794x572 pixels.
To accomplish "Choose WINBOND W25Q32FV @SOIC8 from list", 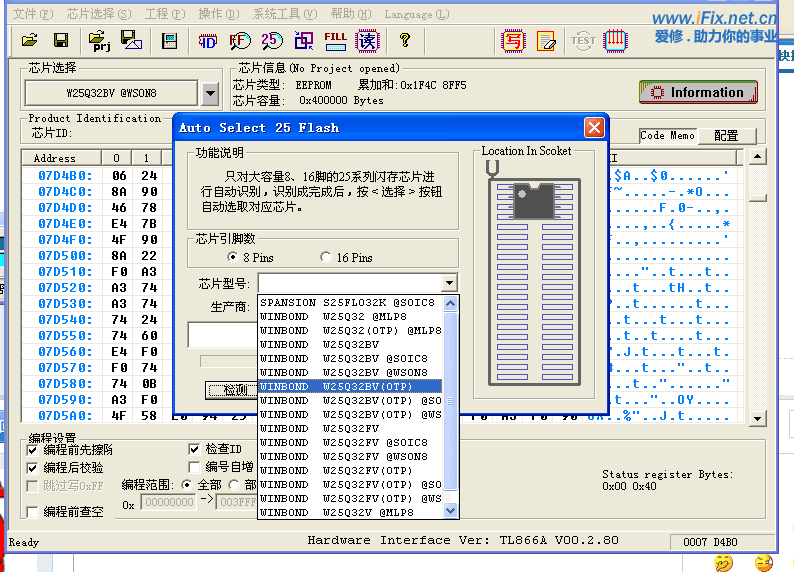I will tap(343, 442).
